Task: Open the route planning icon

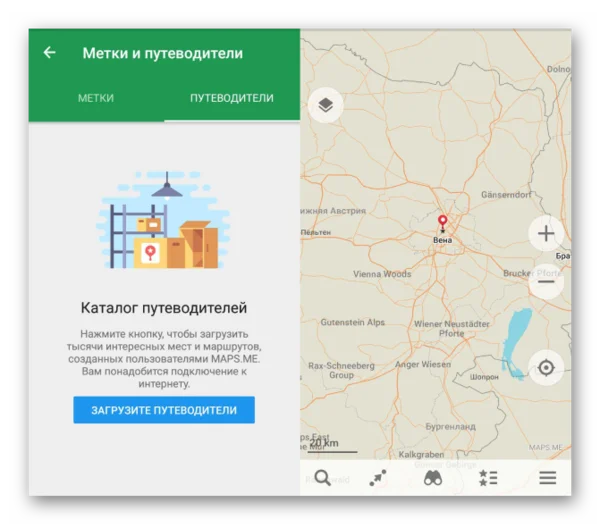Action: 377,477
